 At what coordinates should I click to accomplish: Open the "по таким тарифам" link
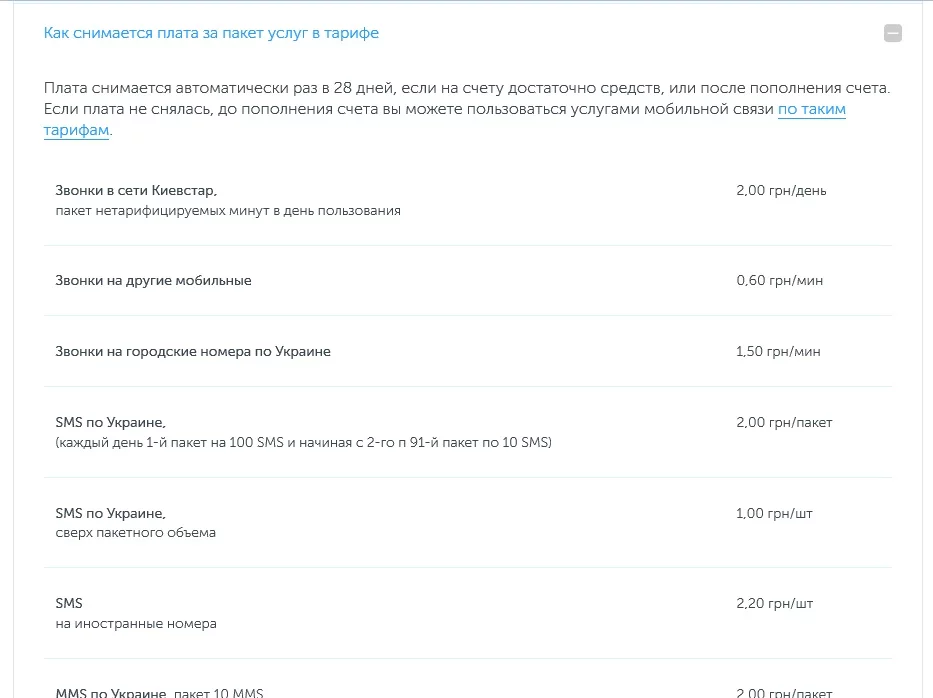pos(811,109)
